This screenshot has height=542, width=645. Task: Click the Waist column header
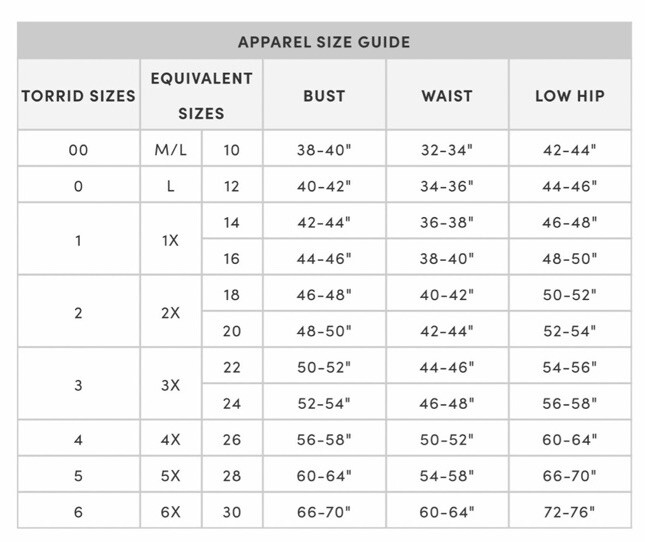[x=447, y=95]
